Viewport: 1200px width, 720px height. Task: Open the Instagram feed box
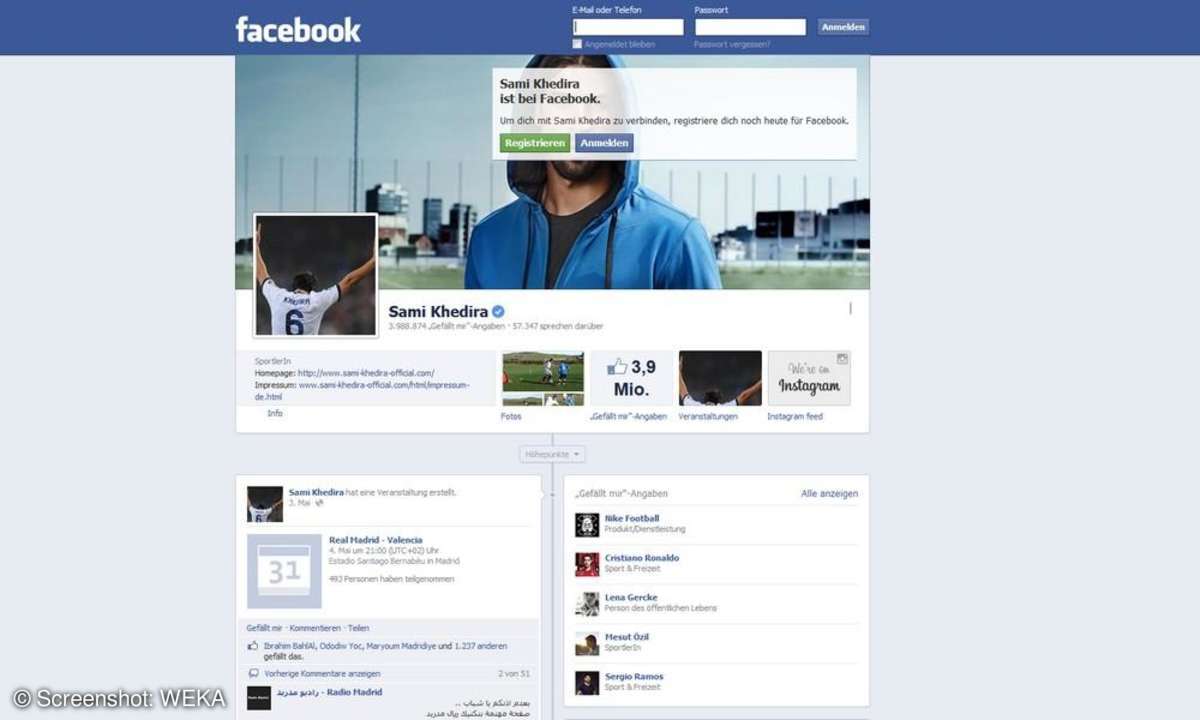coord(807,377)
